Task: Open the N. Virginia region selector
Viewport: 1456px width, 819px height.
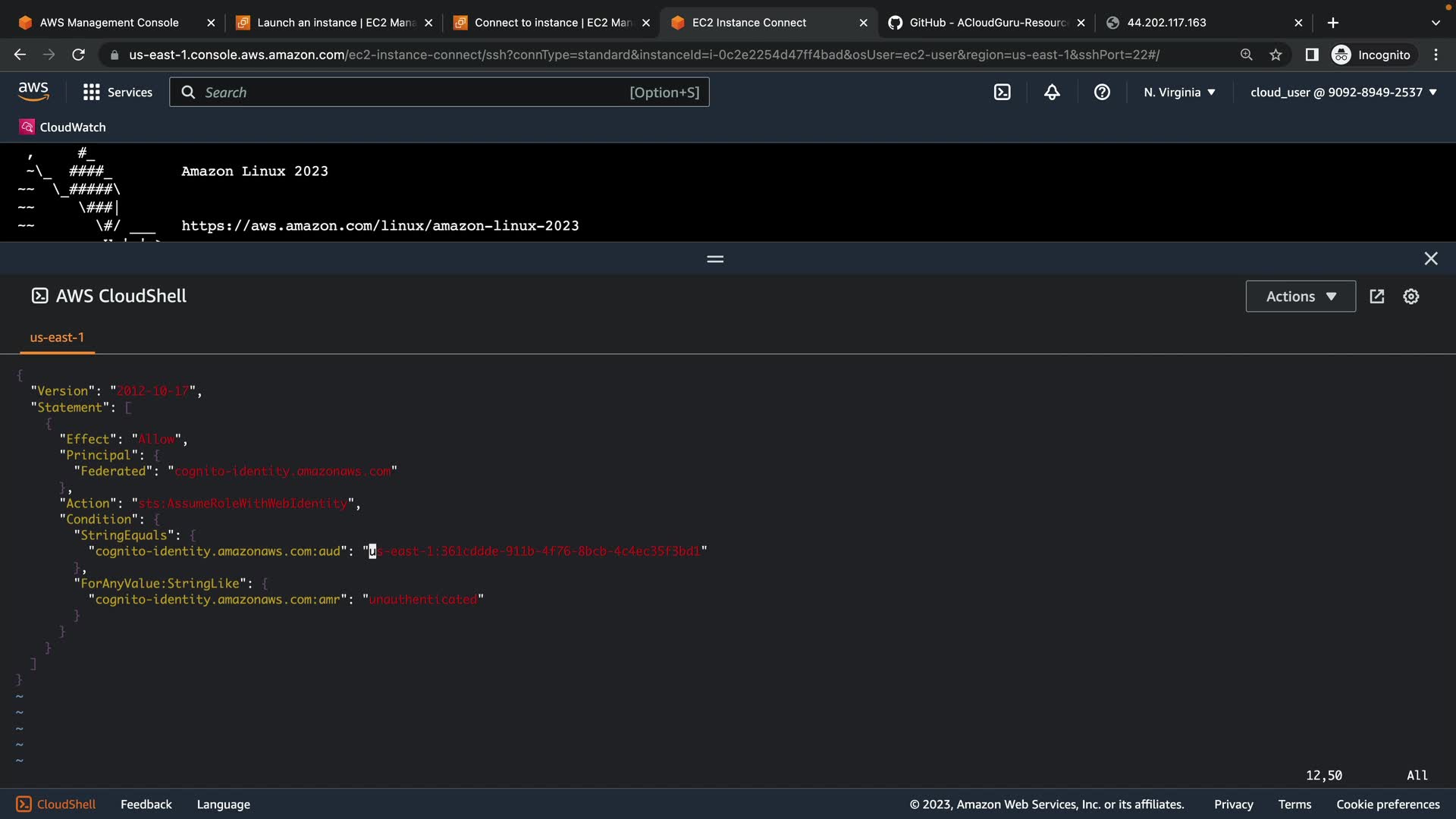Action: 1179,93
